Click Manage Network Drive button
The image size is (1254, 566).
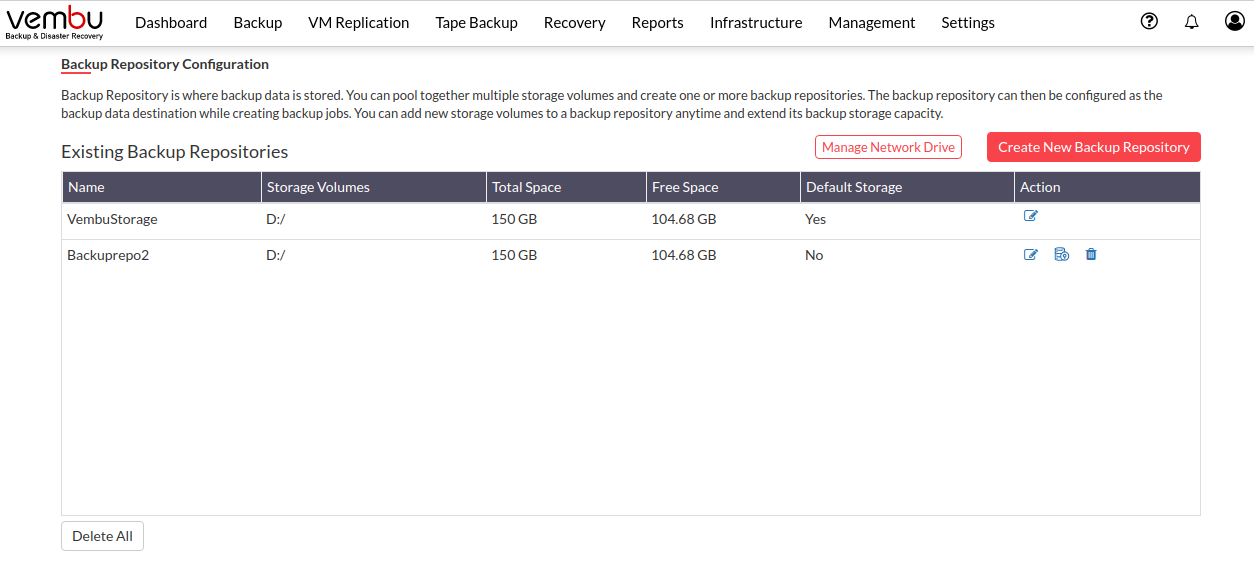(888, 147)
